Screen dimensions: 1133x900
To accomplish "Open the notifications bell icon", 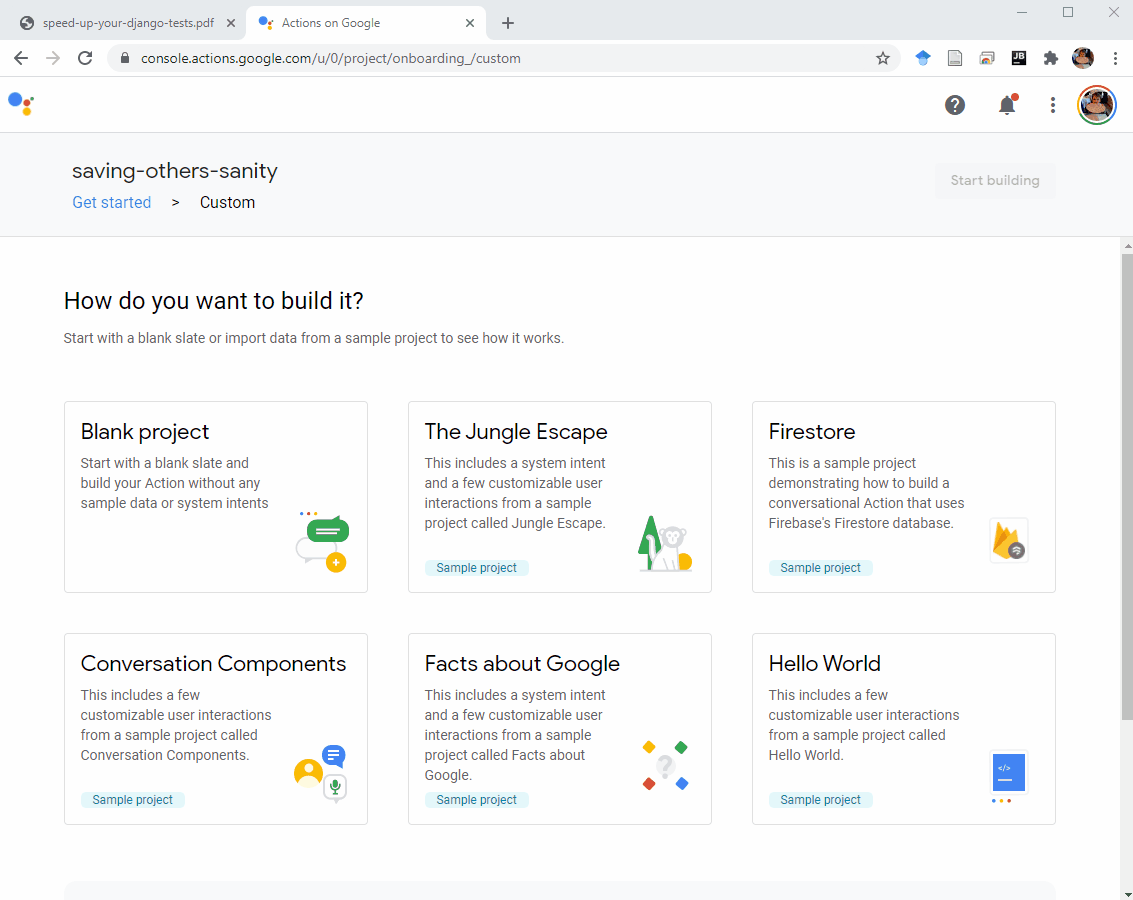I will 1007,105.
